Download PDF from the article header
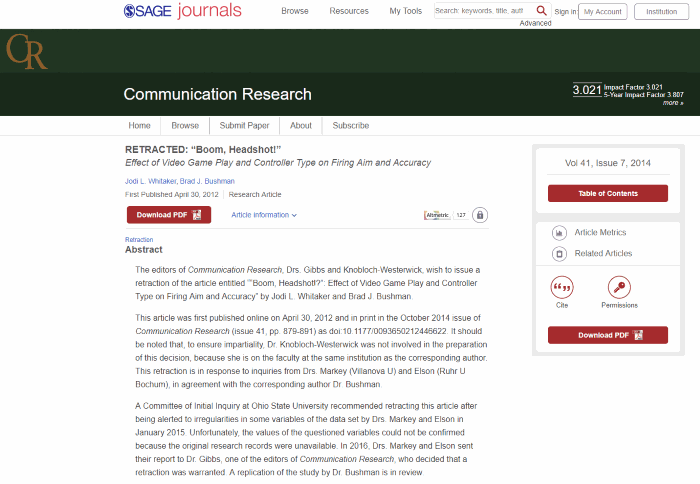The height and width of the screenshot is (484, 700). pos(169,215)
